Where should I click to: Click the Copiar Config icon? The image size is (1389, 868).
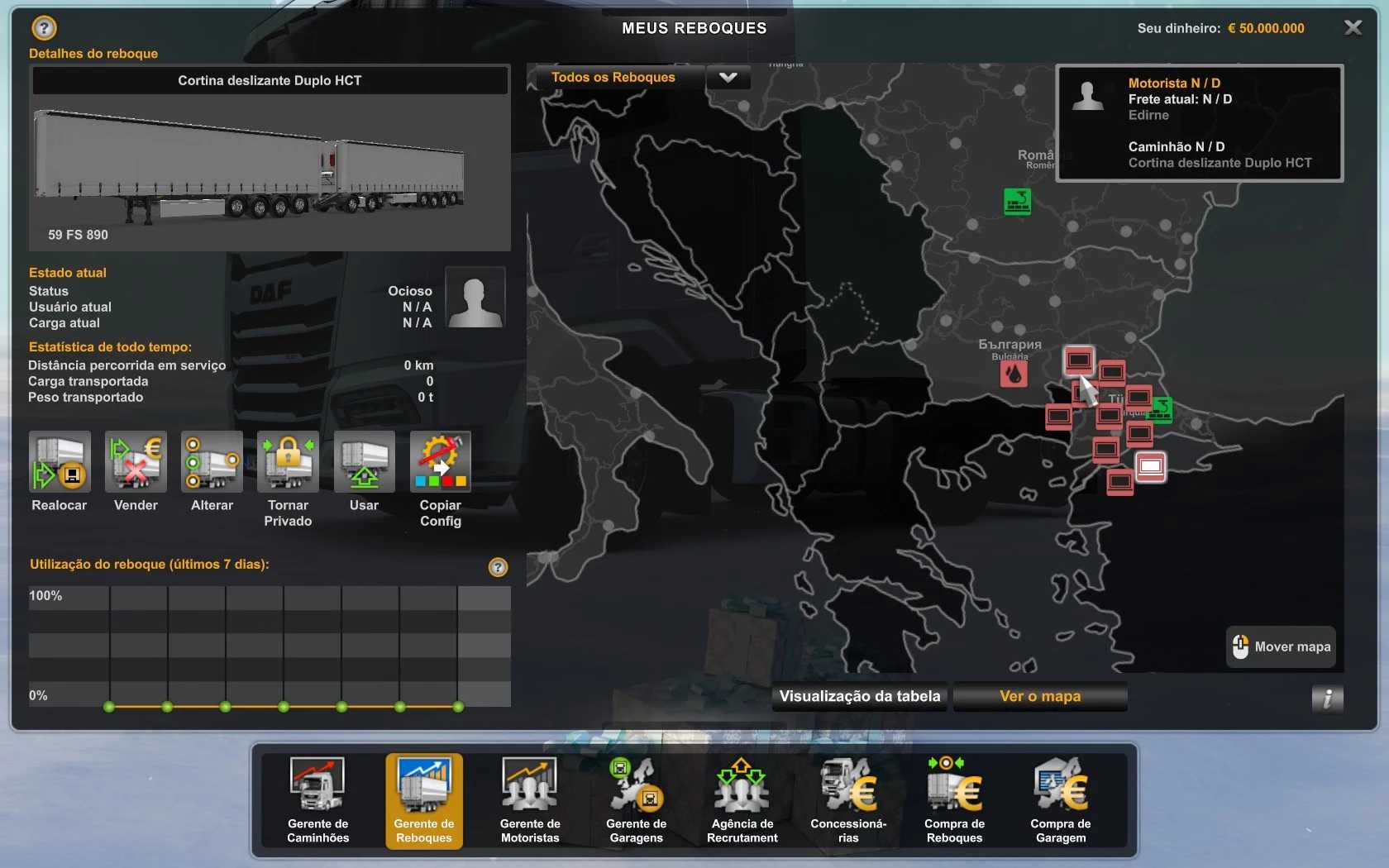coord(440,462)
